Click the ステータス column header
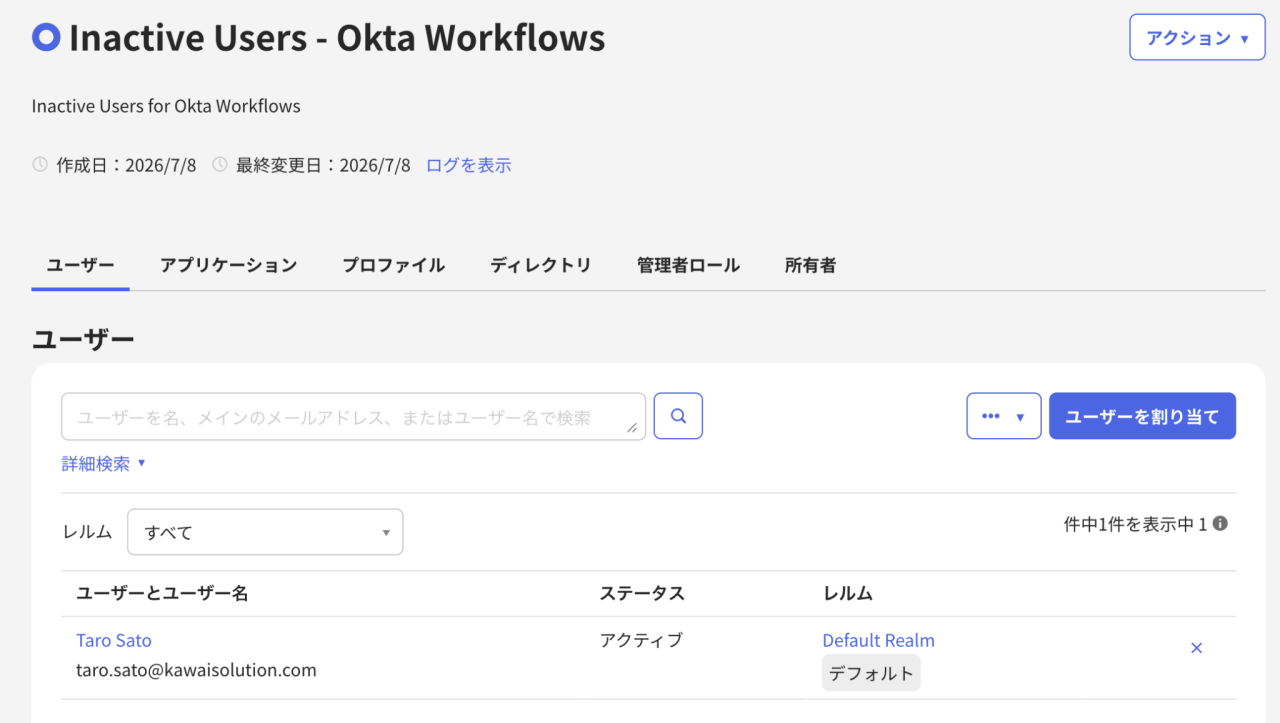This screenshot has width=1280, height=723. point(642,593)
